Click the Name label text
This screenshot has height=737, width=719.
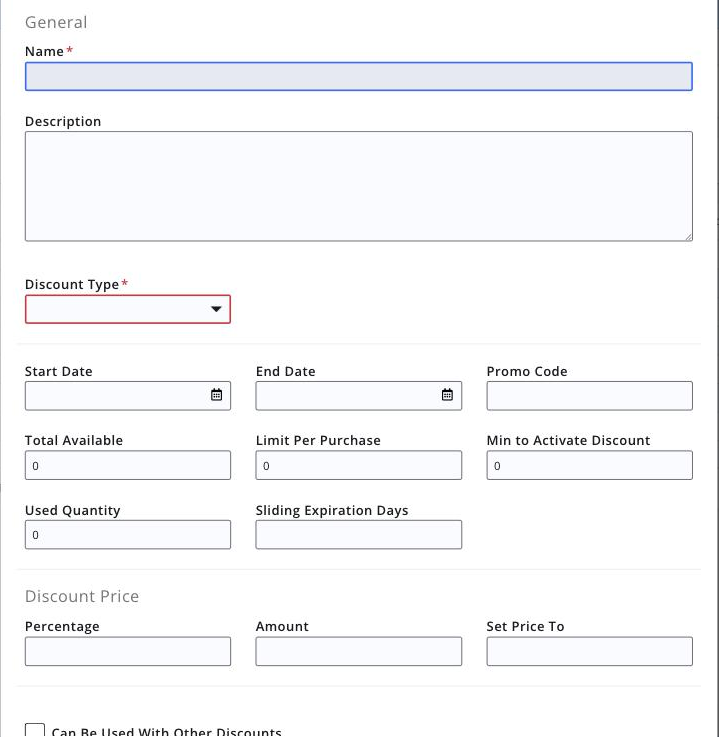[x=44, y=51]
